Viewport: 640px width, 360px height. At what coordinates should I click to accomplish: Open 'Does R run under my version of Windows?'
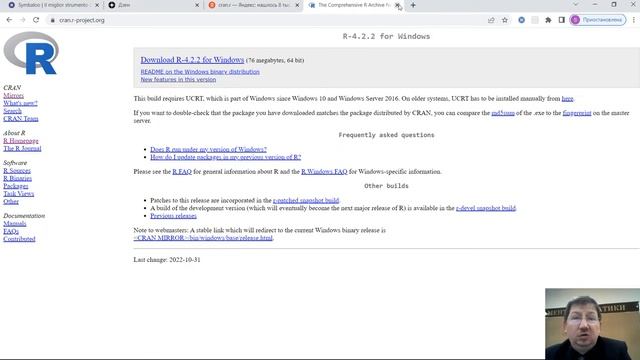[208, 149]
